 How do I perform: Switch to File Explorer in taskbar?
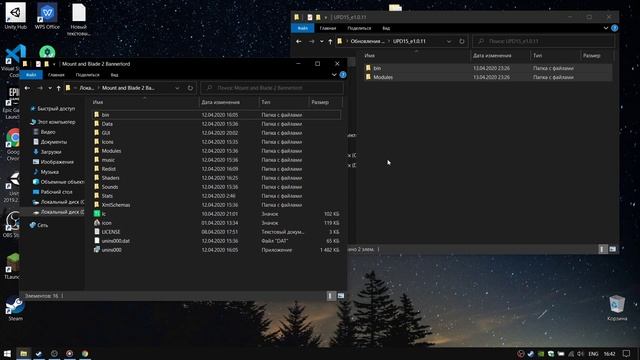24,353
